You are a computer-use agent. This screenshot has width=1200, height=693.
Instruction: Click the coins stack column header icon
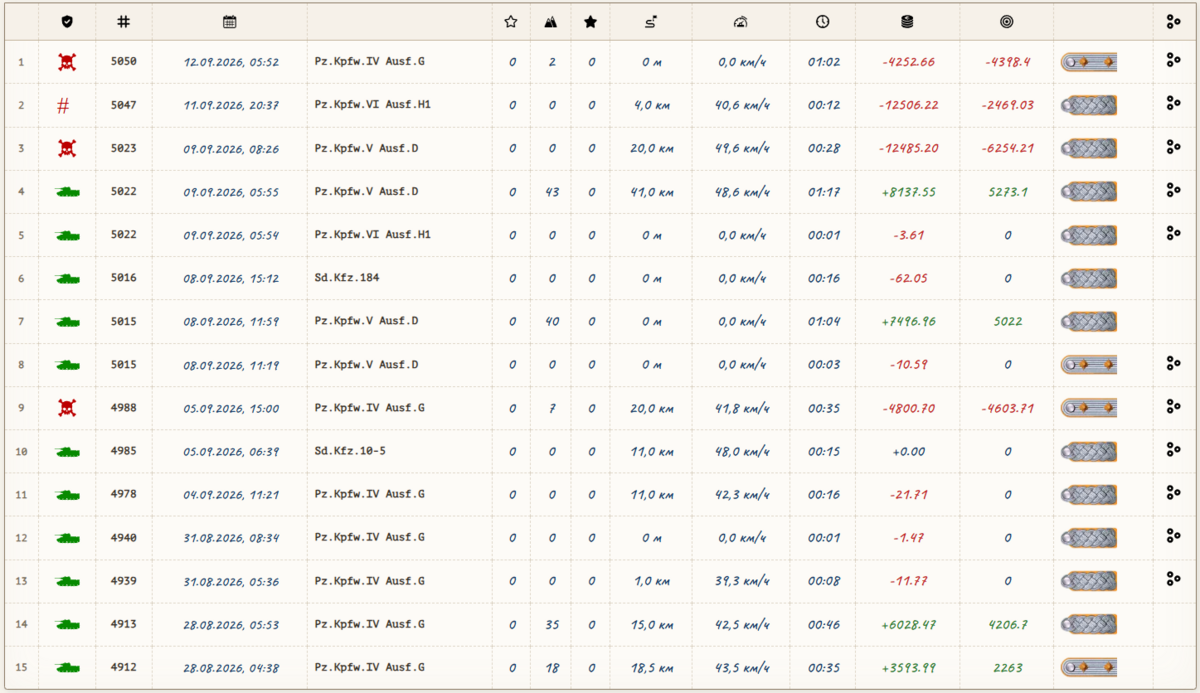(x=907, y=21)
